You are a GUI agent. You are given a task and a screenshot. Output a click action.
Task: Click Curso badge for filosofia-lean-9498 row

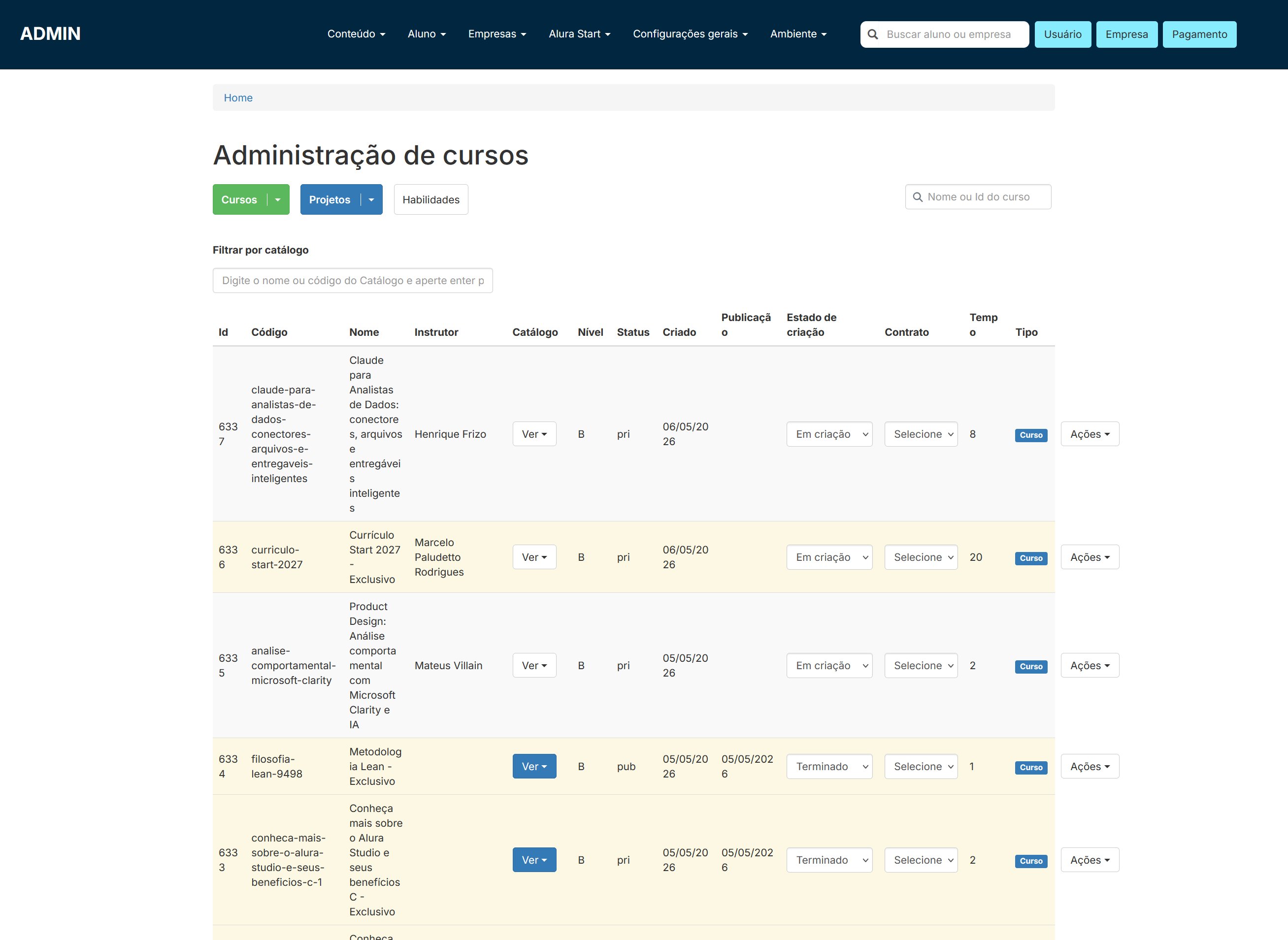tap(1031, 768)
